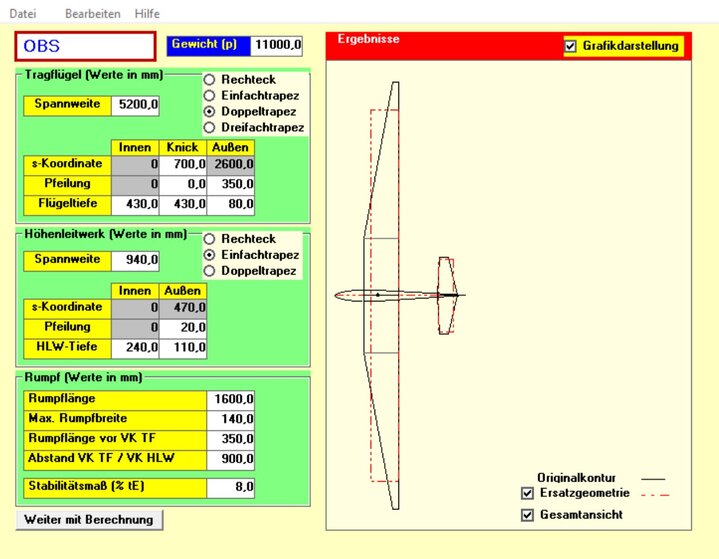
Task: Click the Weiter mit Berechnung button
Action: pyautogui.click(x=89, y=519)
